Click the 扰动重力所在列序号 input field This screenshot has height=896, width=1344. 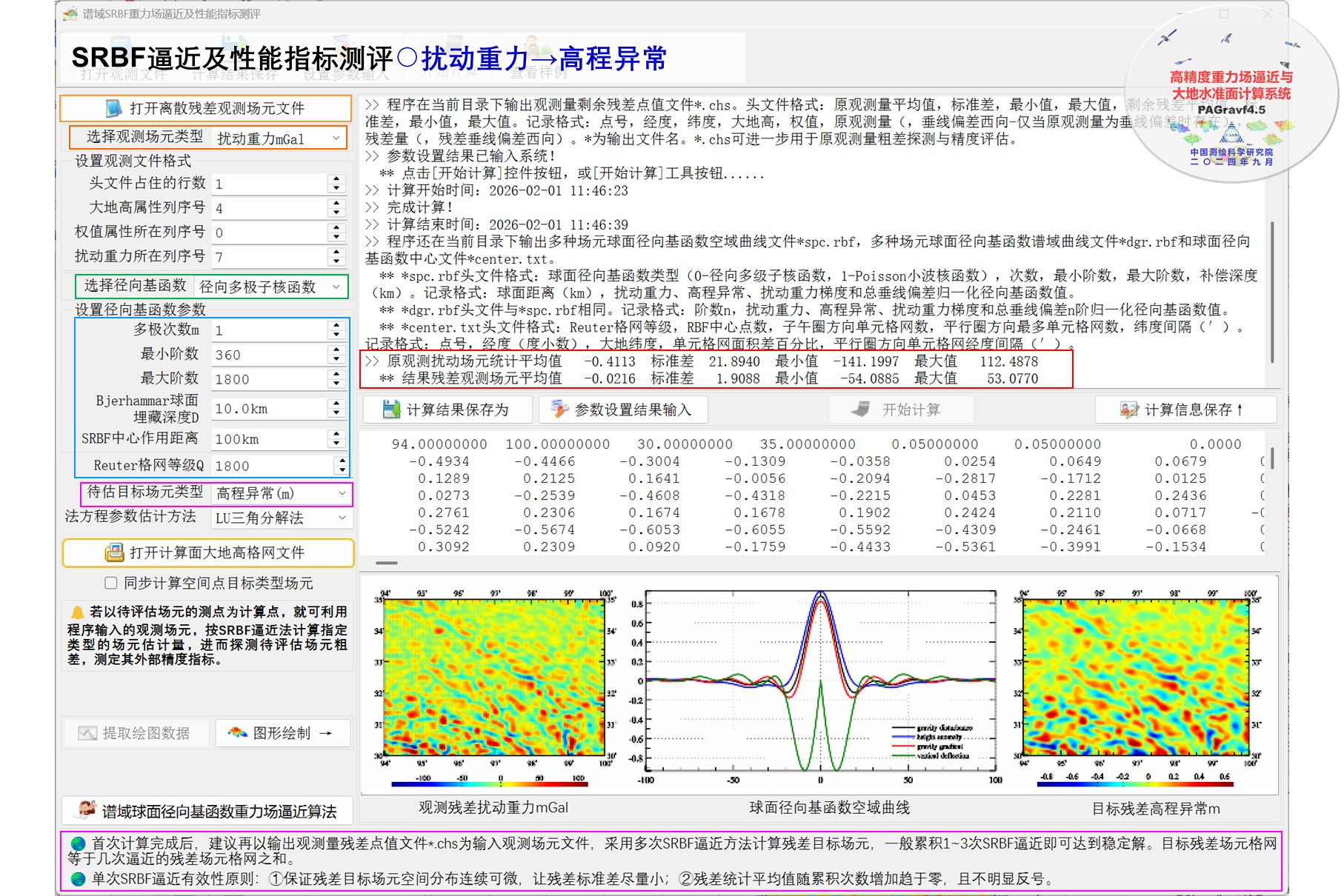point(270,257)
